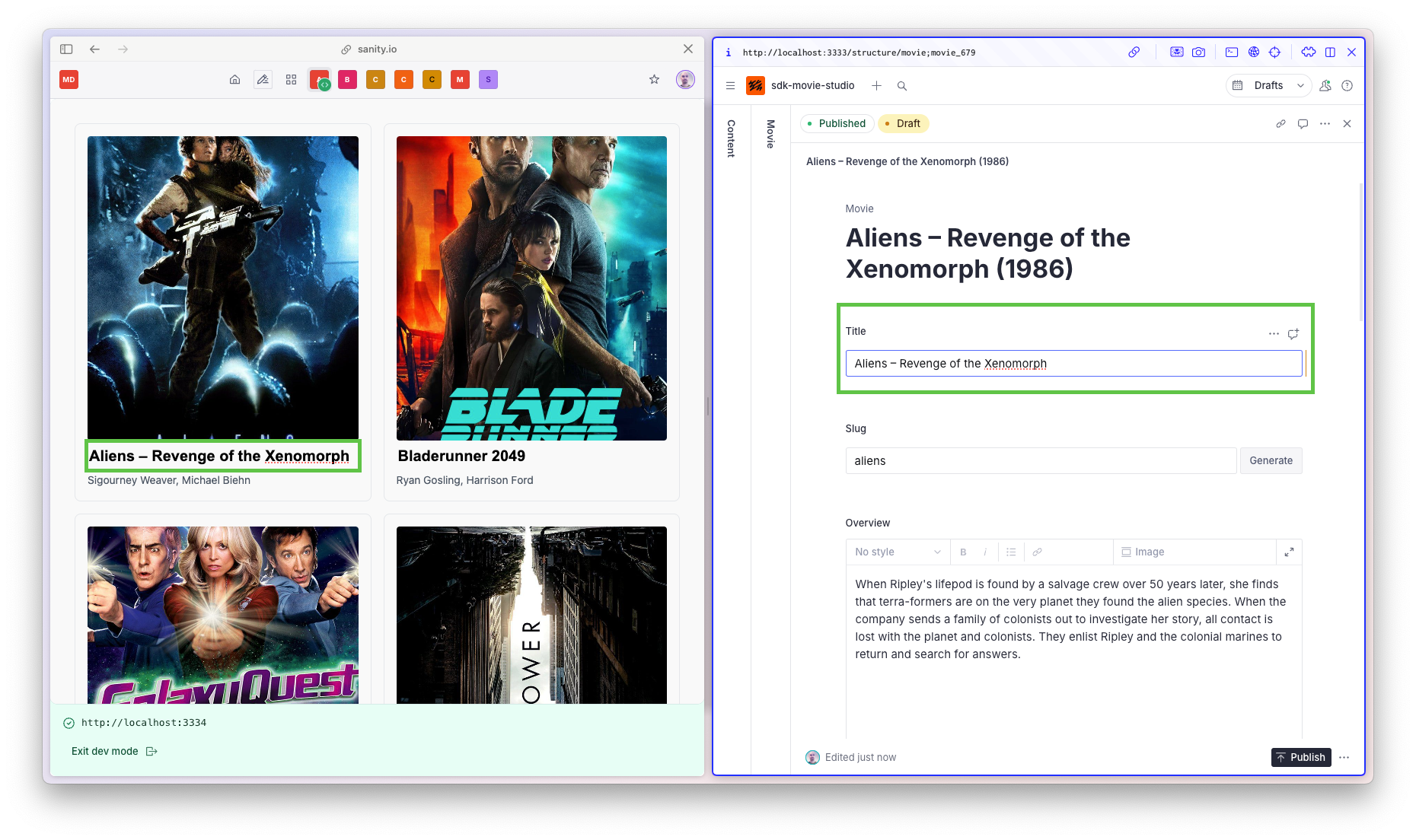Click the crosshair inspect icon
This screenshot has height=840, width=1416.
1274,52
